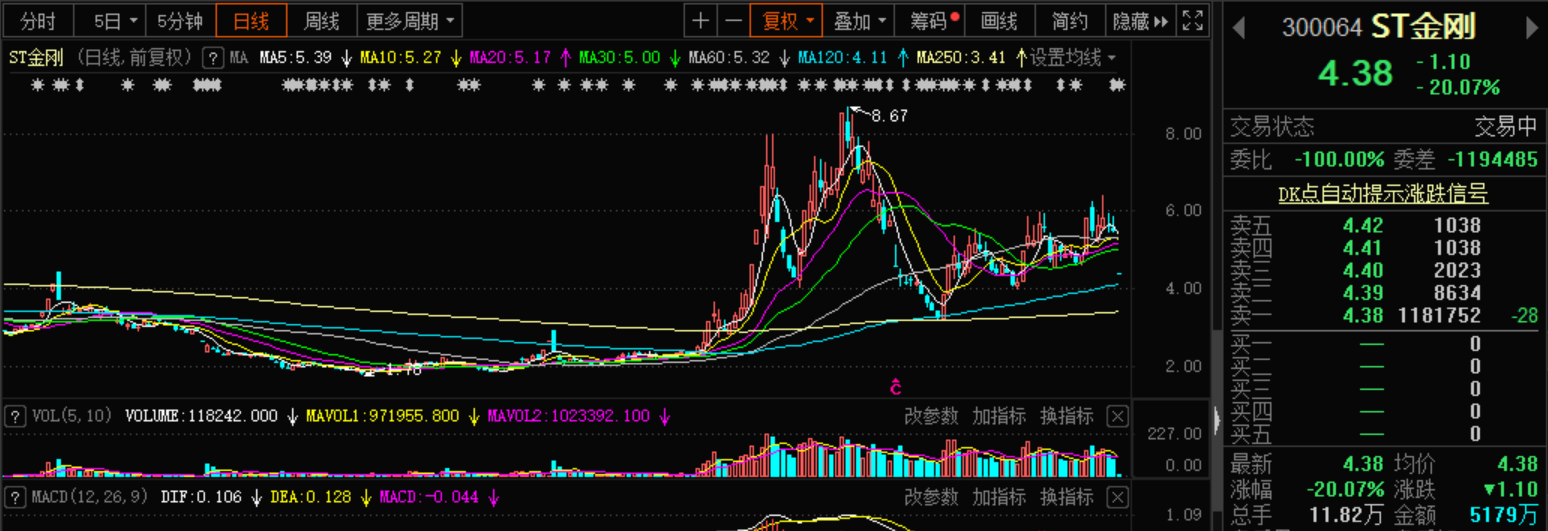This screenshot has height=531, width=1548.
Task: Click 加指标 in the MACD panel
Action: pyautogui.click(x=999, y=497)
